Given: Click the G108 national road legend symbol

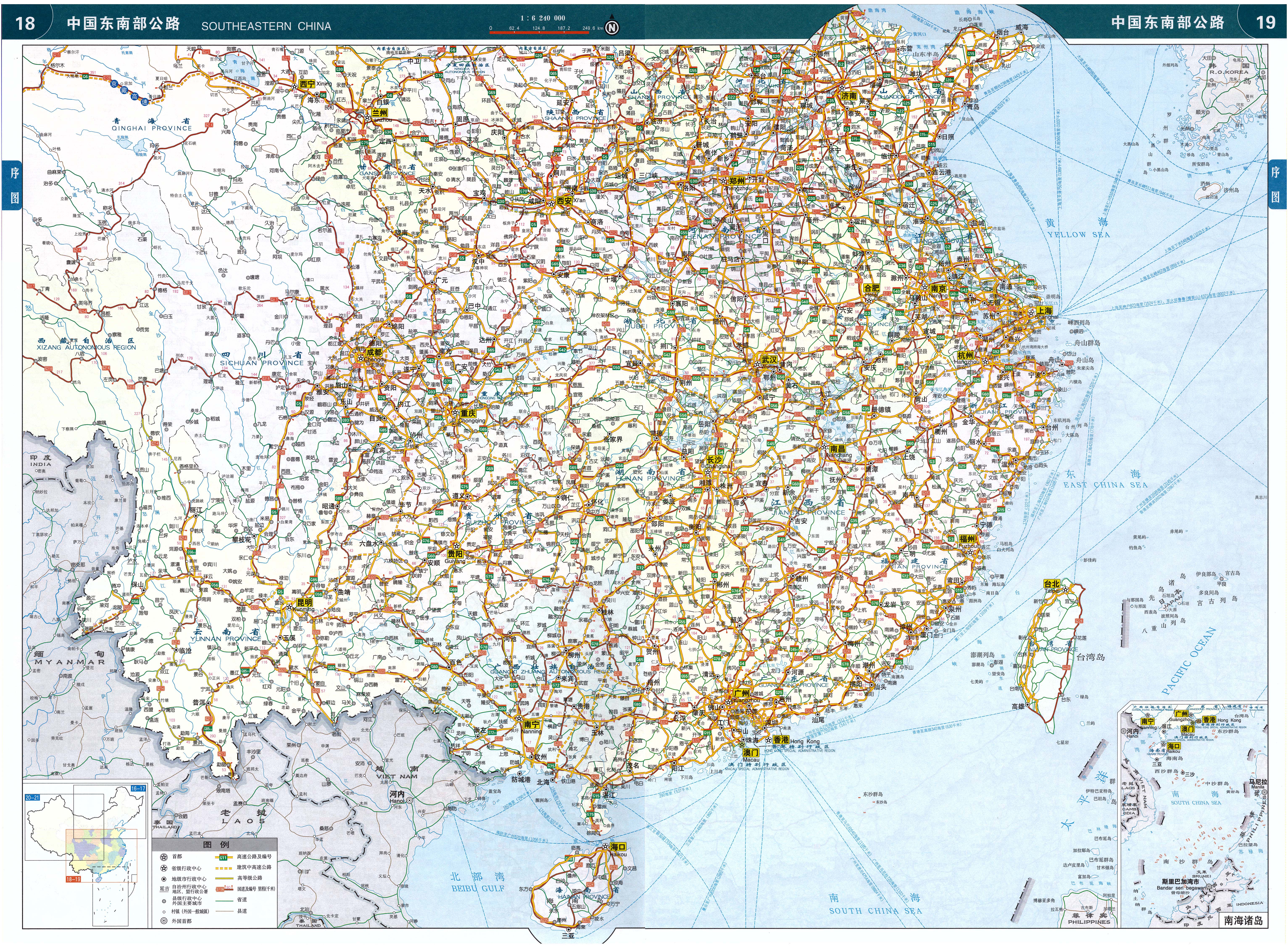Looking at the screenshot, I should pyautogui.click(x=220, y=890).
